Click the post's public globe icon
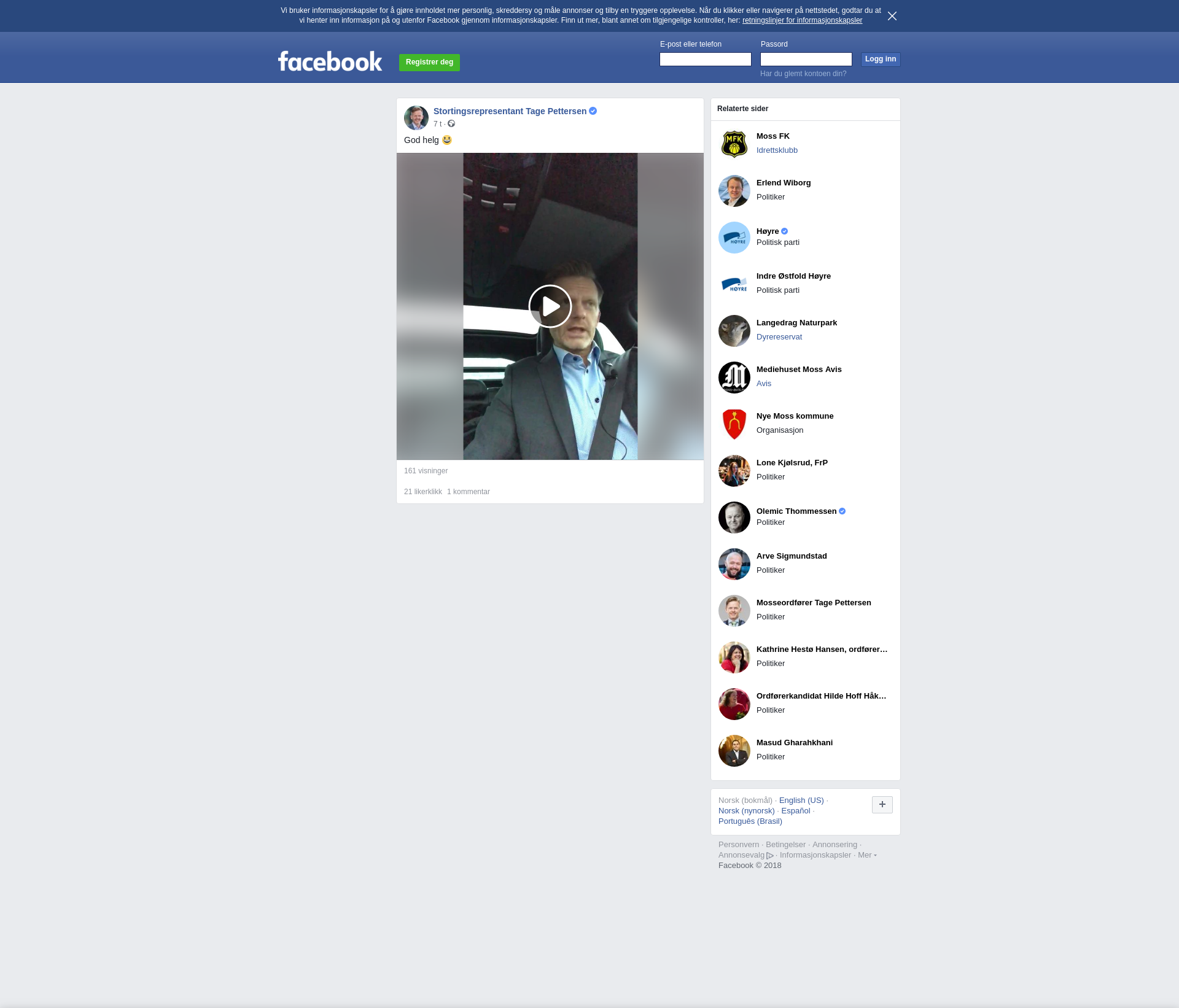 click(451, 124)
